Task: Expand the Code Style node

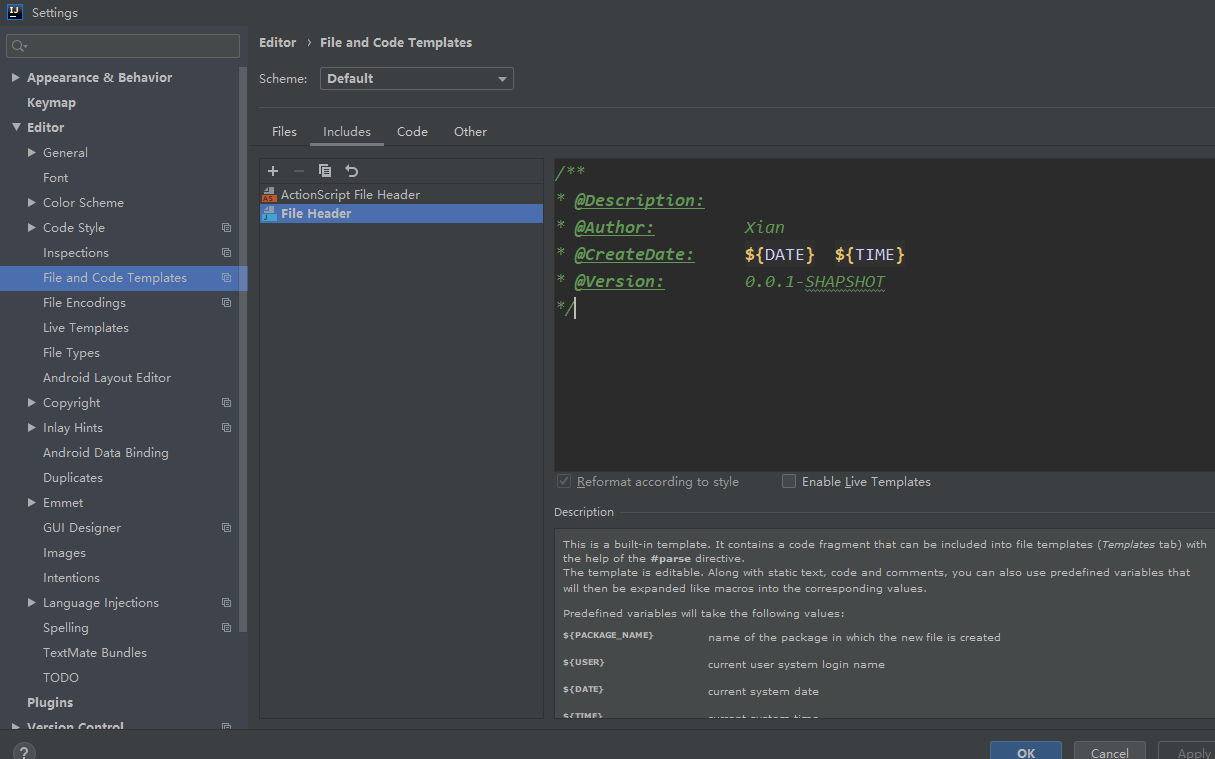Action: [32, 228]
